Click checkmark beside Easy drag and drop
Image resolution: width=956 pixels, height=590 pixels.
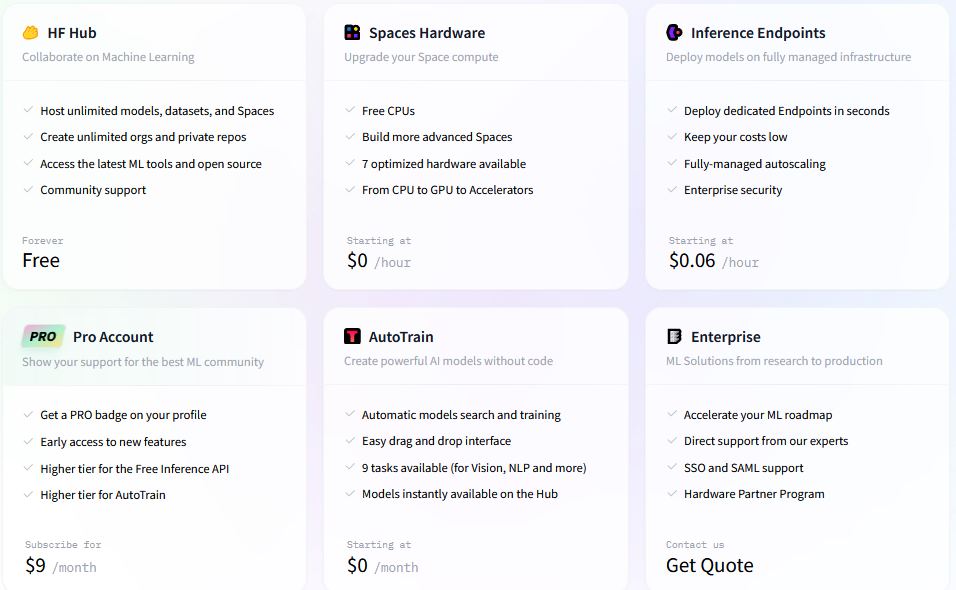(350, 440)
